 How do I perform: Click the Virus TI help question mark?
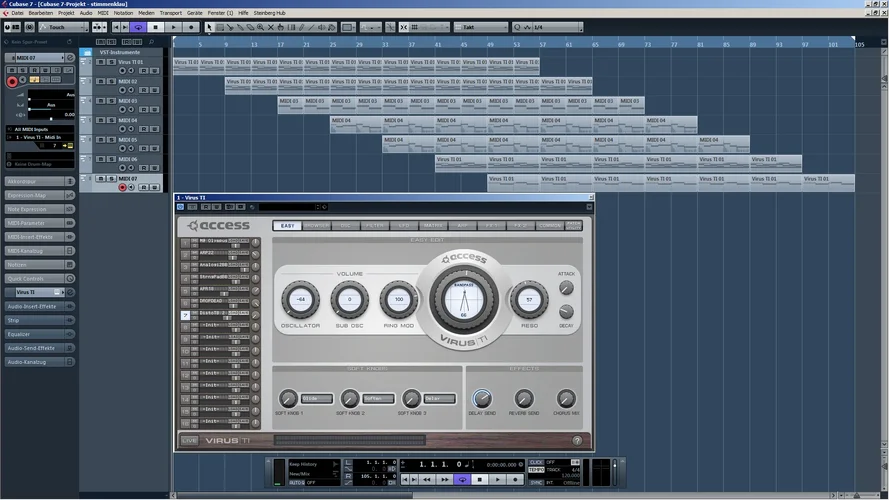pyautogui.click(x=577, y=440)
